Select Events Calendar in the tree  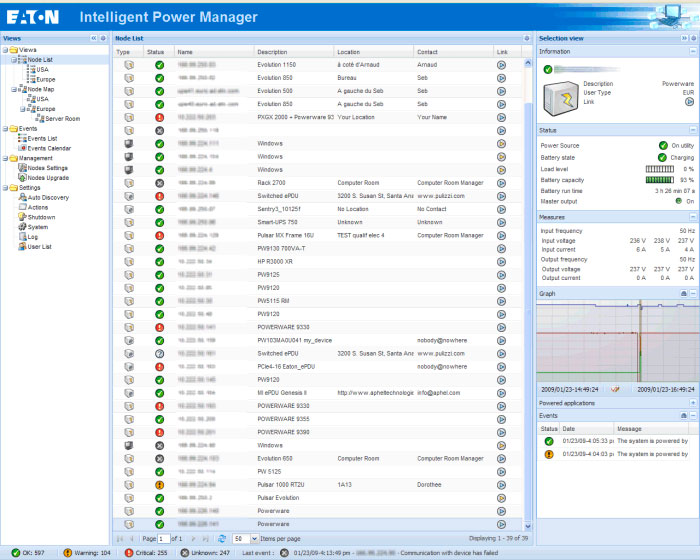(49, 148)
